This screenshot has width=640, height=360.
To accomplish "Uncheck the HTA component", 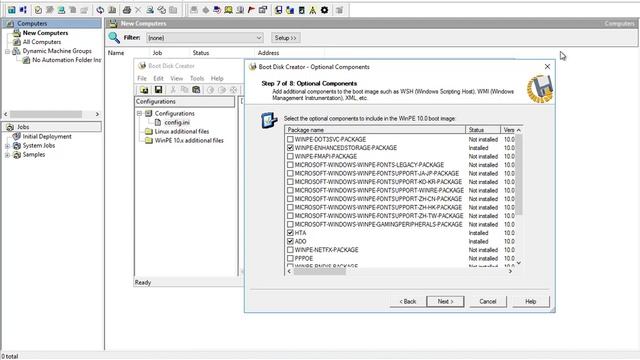I will click(x=290, y=233).
